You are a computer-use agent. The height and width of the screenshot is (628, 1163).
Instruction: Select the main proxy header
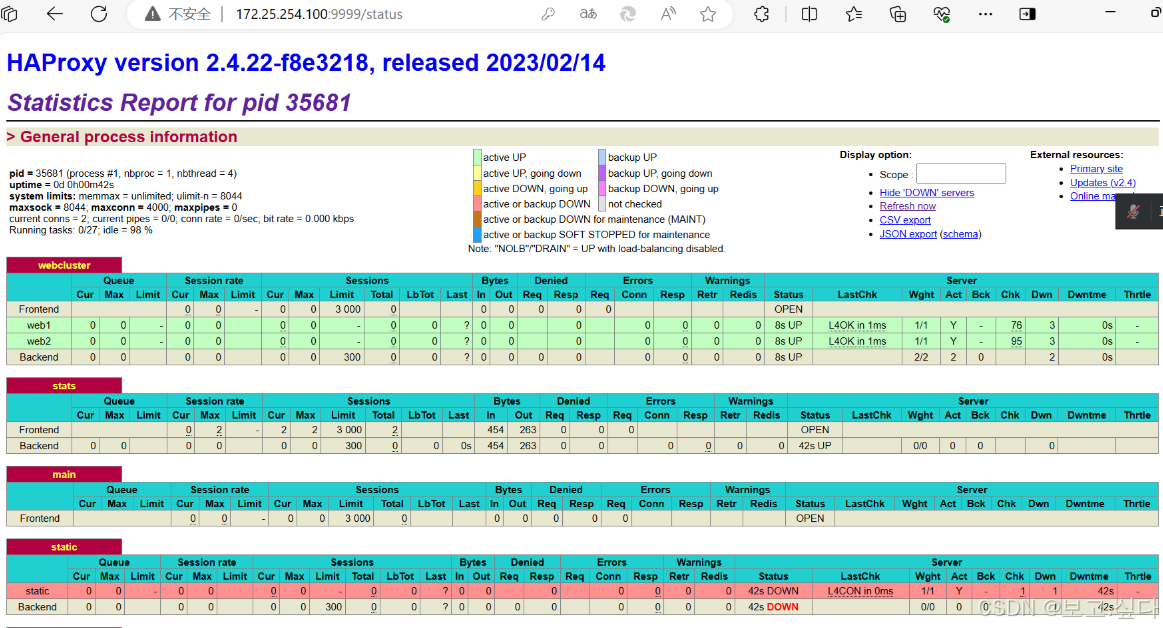(64, 475)
